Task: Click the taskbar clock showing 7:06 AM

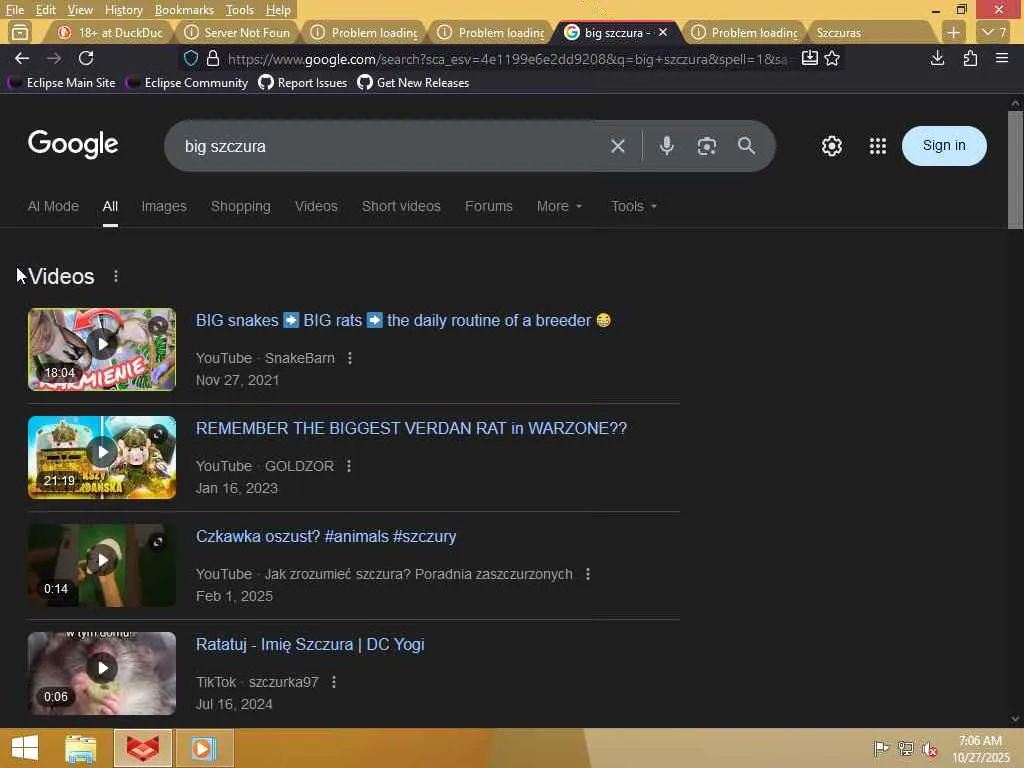Action: point(980,748)
